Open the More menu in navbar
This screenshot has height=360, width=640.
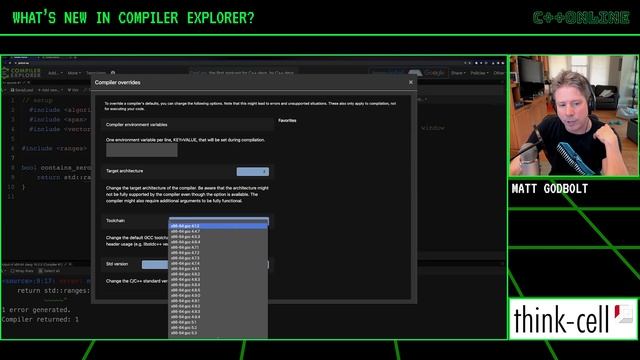click(x=74, y=73)
